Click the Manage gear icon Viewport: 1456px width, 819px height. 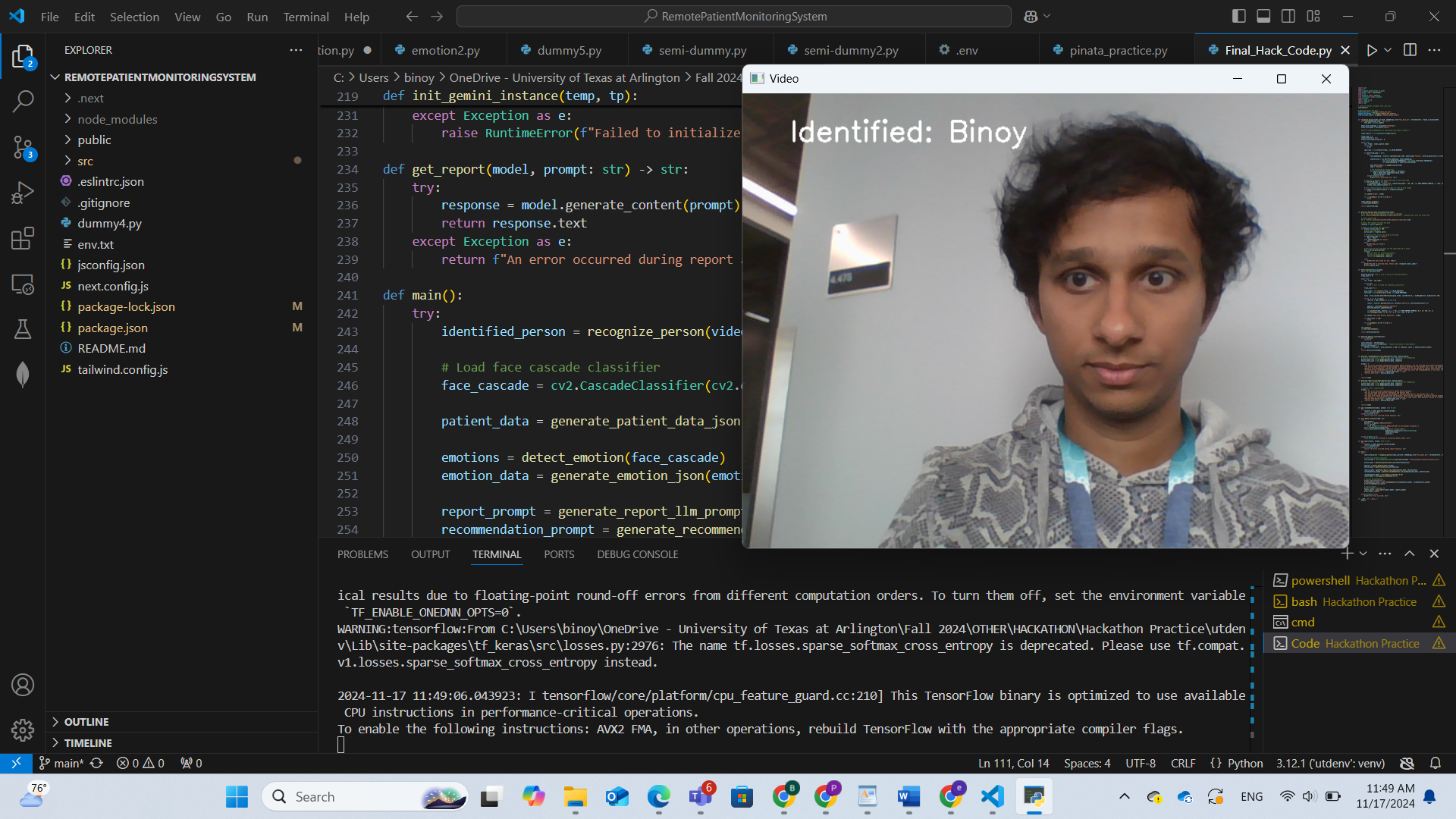[23, 730]
